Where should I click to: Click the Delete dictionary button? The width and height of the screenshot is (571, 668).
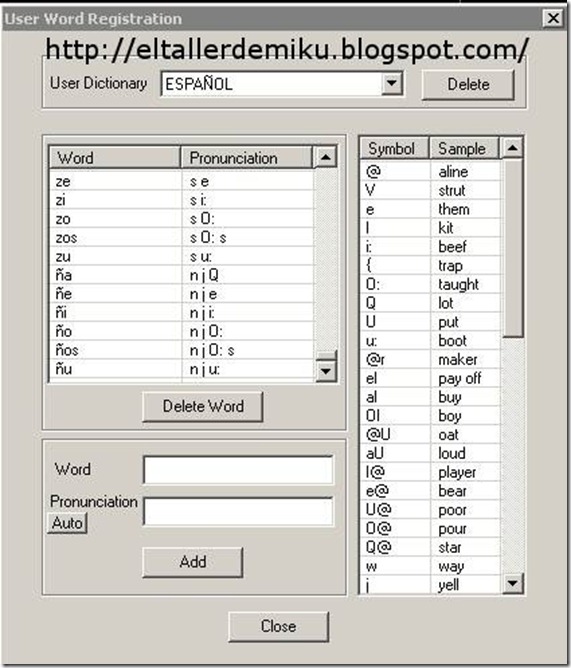(x=468, y=84)
